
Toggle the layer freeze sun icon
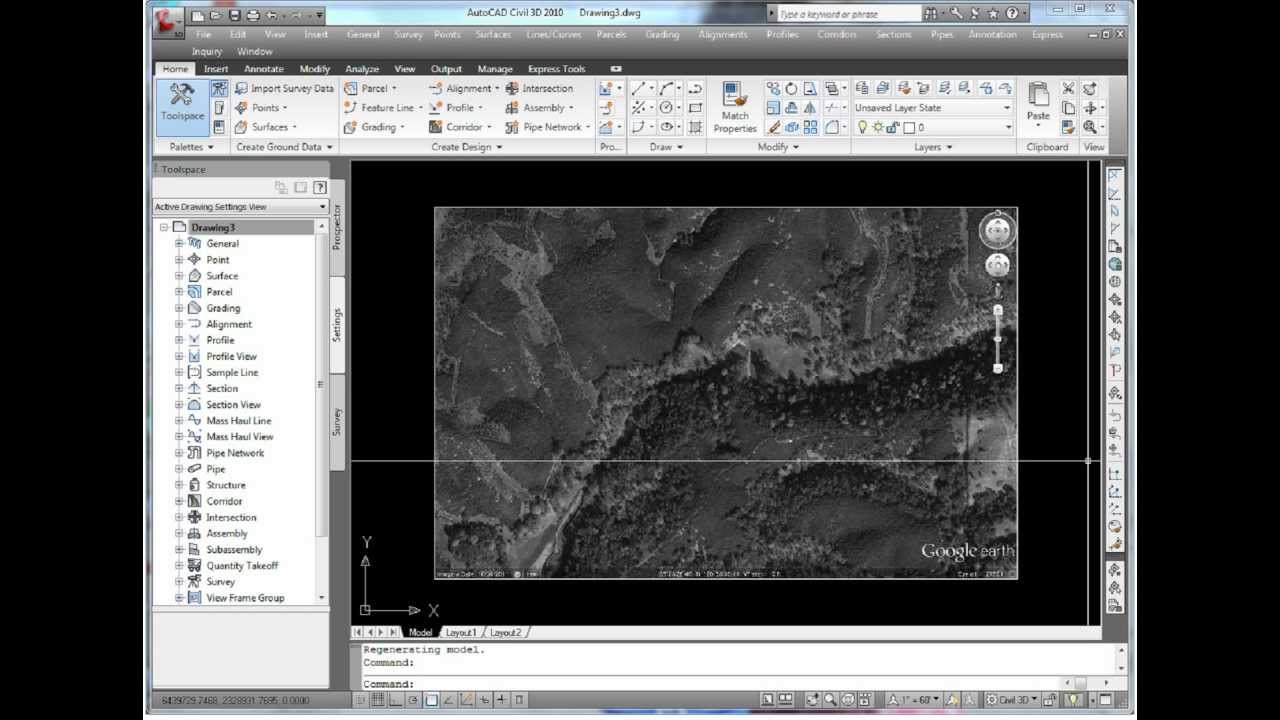[x=878, y=127]
